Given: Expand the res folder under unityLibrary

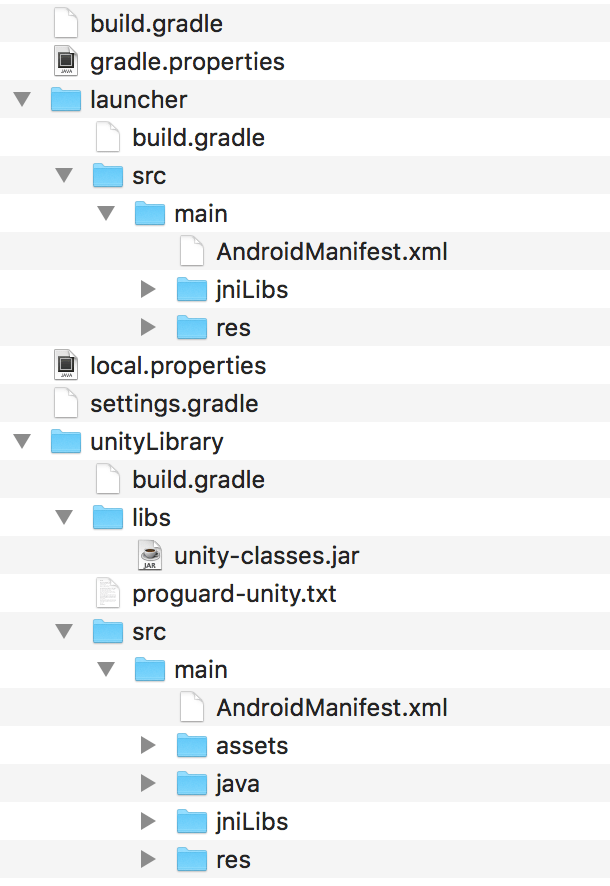Looking at the screenshot, I should pos(148,859).
